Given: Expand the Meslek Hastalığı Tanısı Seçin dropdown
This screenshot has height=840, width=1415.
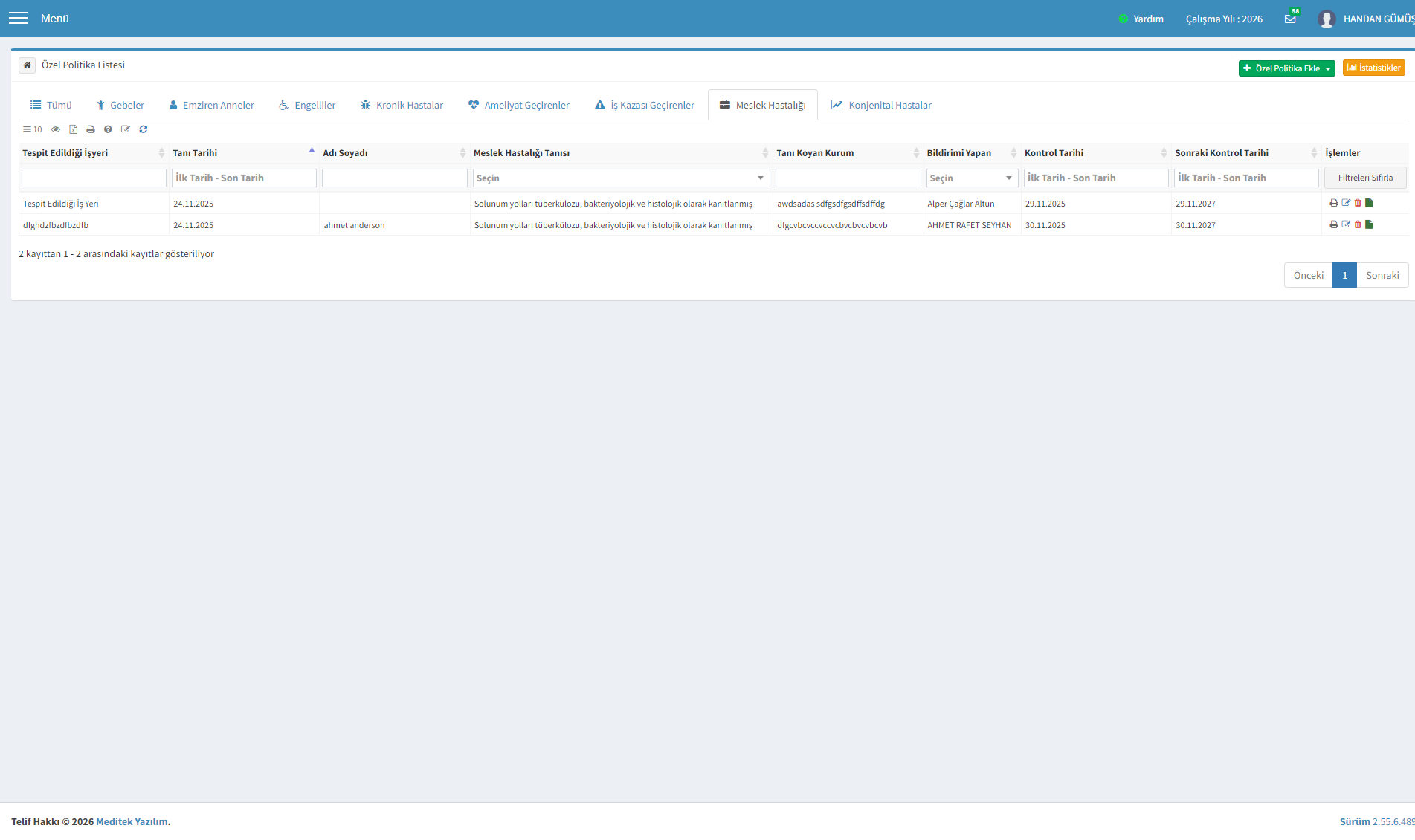Looking at the screenshot, I should [x=621, y=178].
